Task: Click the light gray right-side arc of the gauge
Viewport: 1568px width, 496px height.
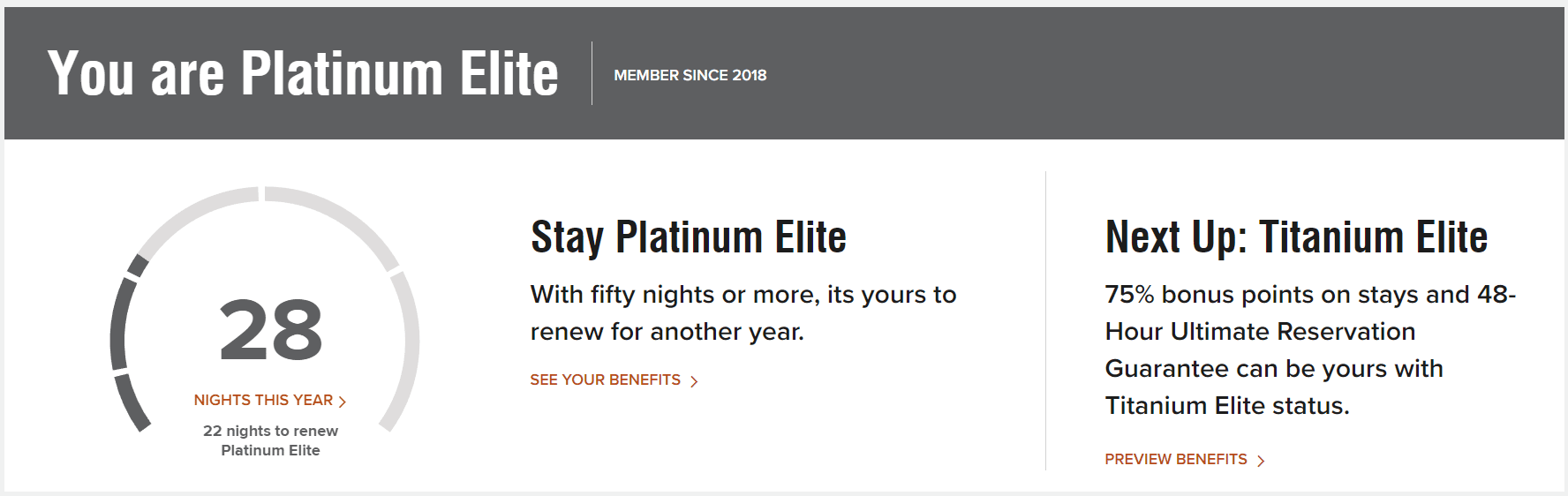Action: coord(410,344)
